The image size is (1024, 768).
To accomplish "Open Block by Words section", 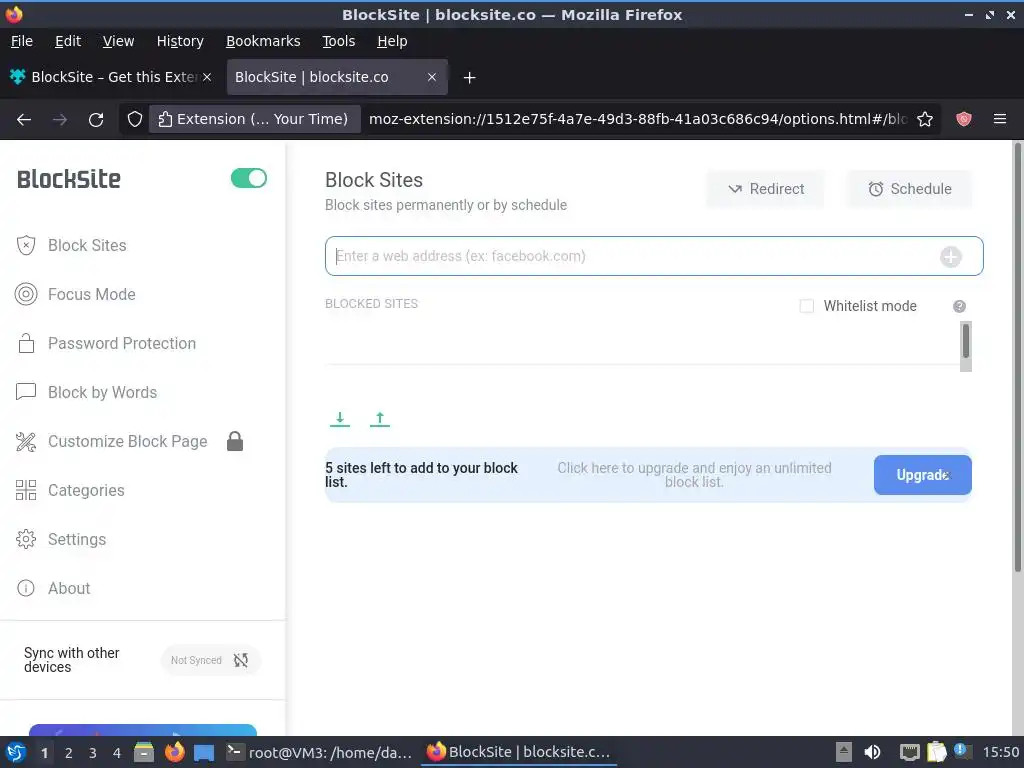I will pyautogui.click(x=86, y=392).
